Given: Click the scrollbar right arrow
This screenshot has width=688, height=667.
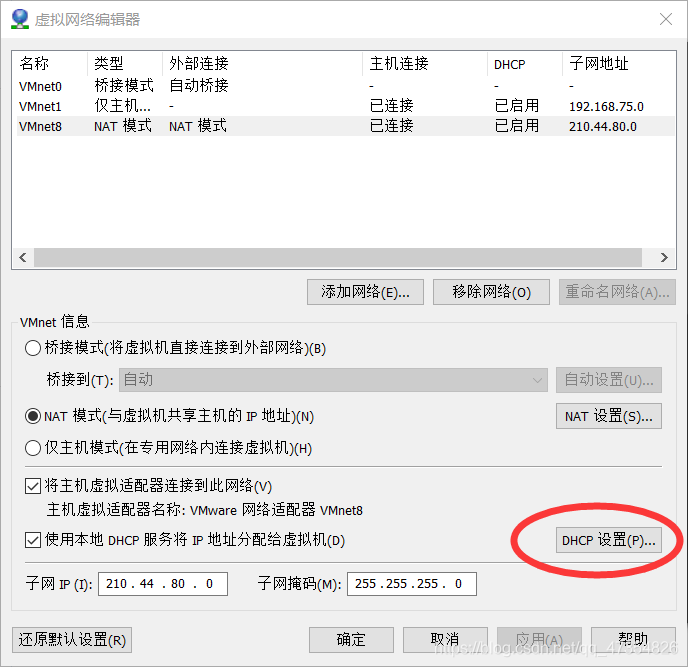Looking at the screenshot, I should point(664,258).
